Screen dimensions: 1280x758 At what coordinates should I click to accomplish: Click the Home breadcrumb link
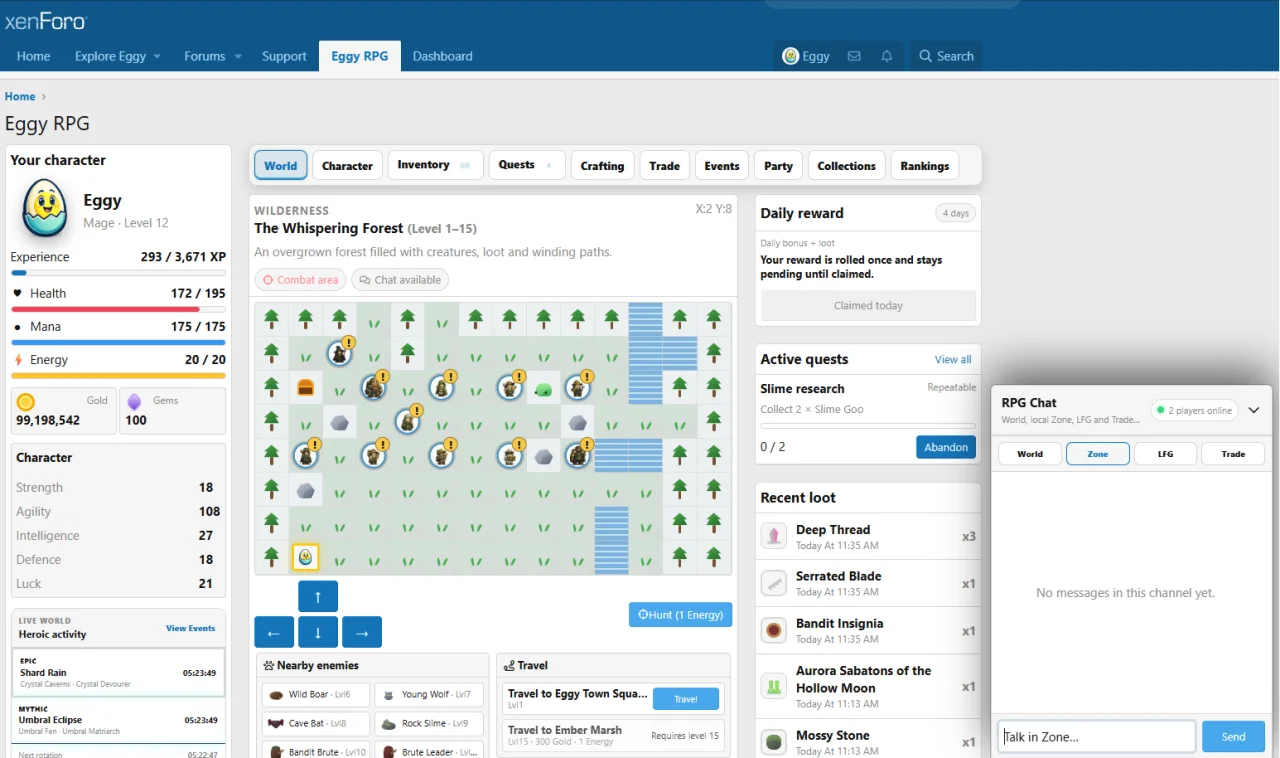20,96
